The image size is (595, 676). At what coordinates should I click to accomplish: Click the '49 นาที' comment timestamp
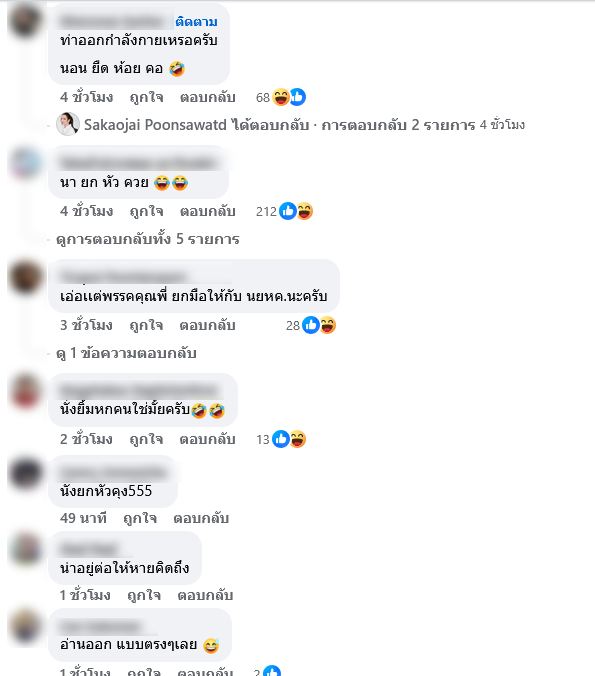pyautogui.click(x=83, y=518)
